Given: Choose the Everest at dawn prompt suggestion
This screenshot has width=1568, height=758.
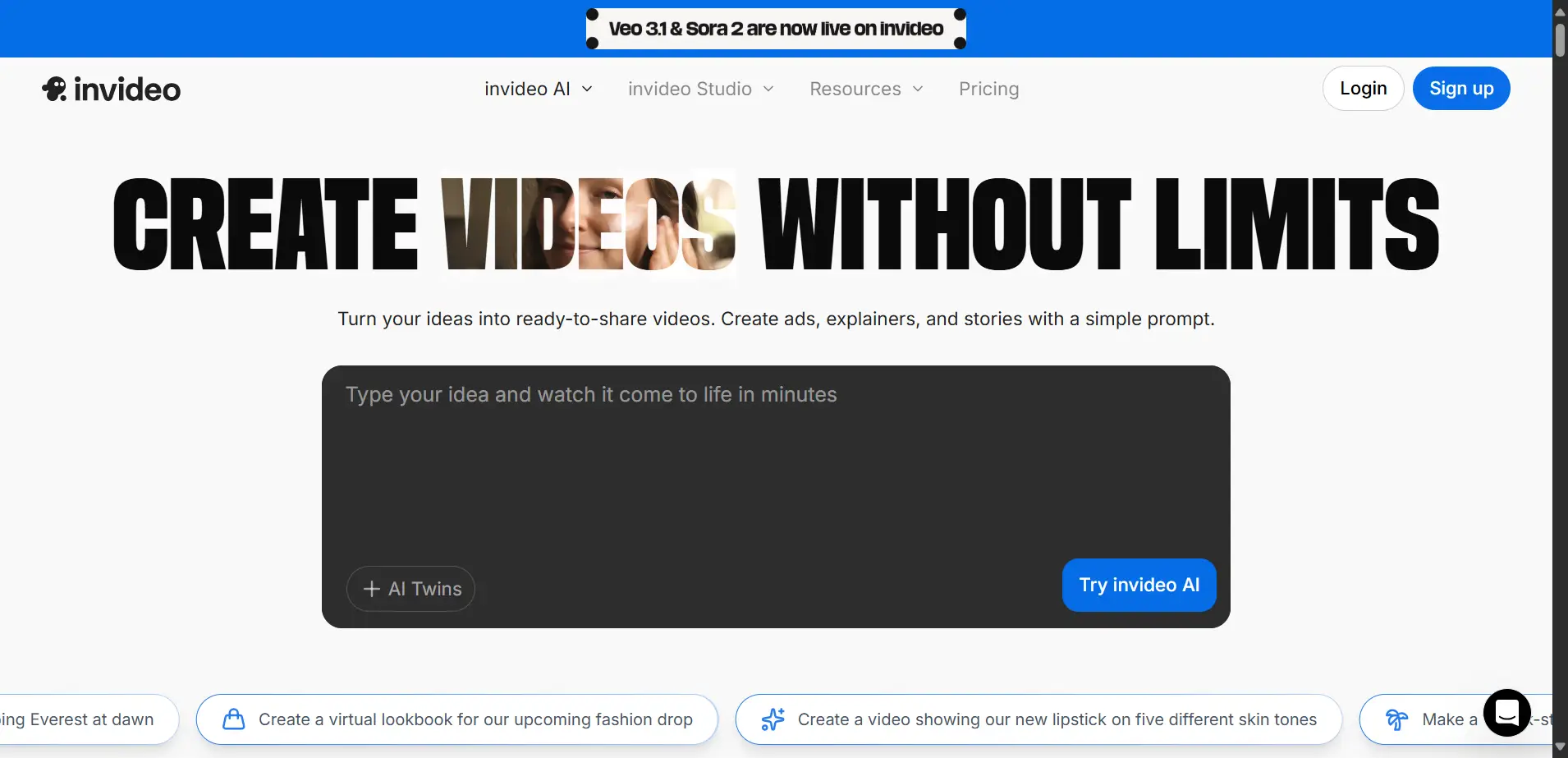Looking at the screenshot, I should (x=82, y=719).
